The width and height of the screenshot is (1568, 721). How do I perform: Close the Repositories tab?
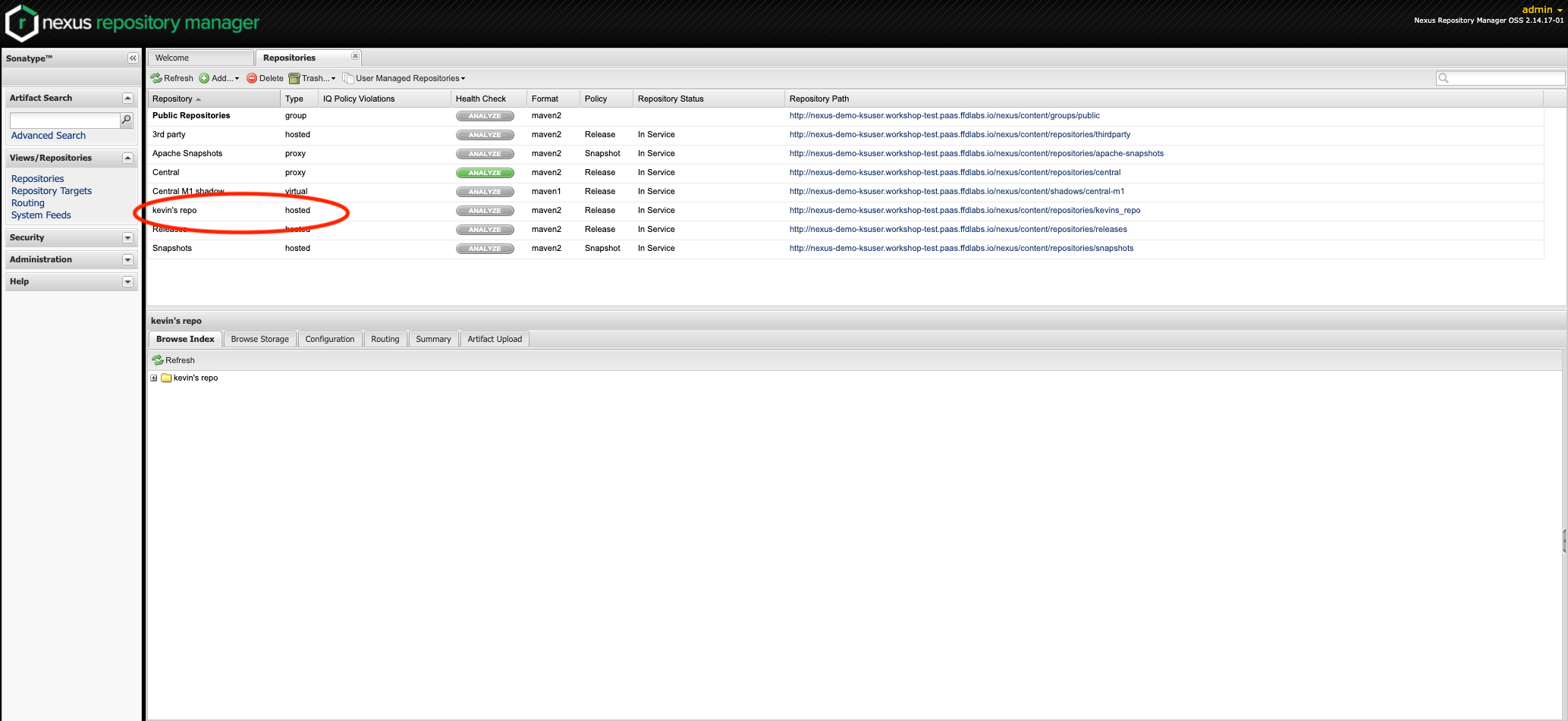coord(355,56)
